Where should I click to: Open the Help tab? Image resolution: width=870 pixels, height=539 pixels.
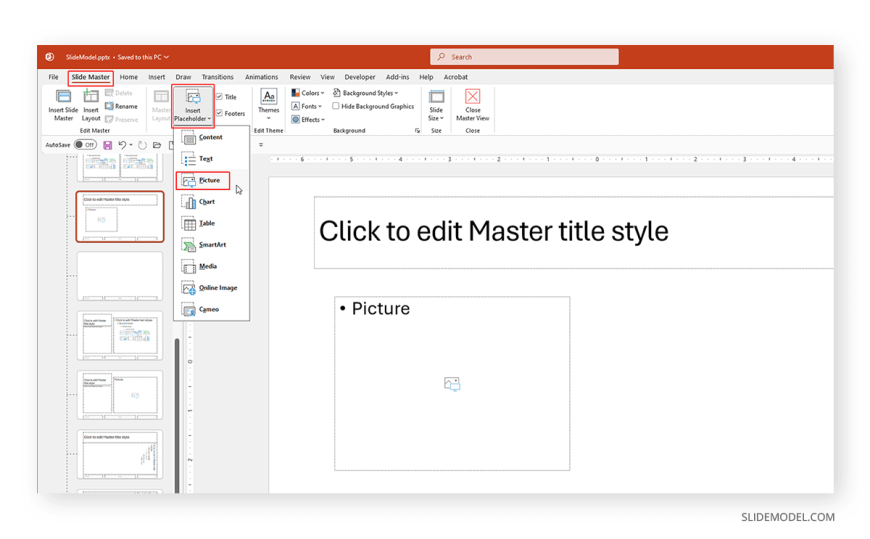(426, 77)
